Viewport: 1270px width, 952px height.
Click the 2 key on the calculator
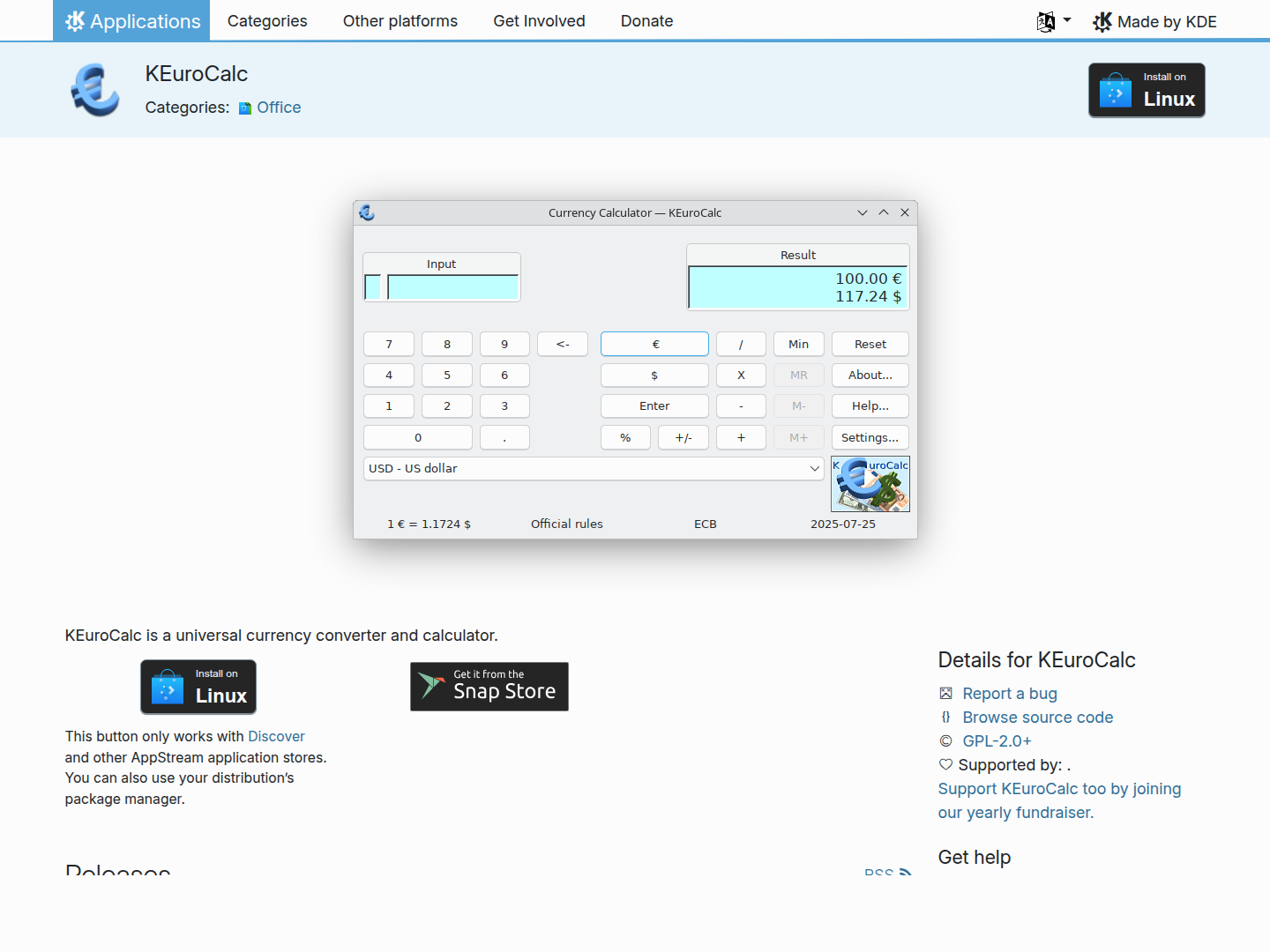[x=447, y=406]
